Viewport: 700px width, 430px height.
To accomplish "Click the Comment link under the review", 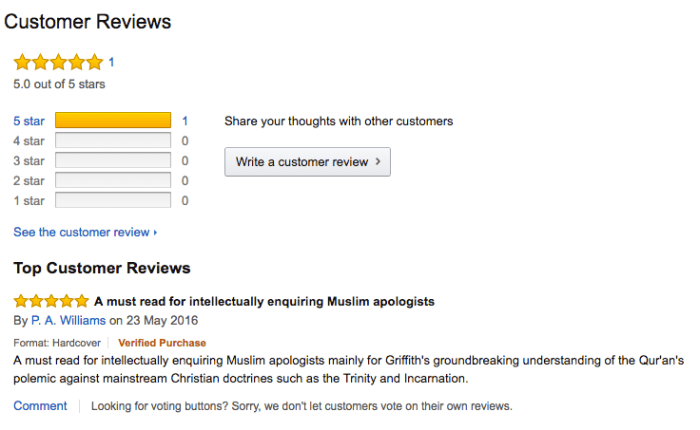I will coord(40,406).
